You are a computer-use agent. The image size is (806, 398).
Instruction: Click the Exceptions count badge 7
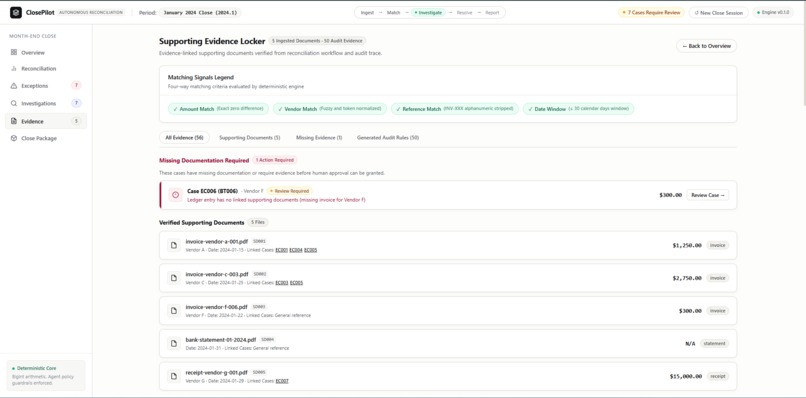pos(77,85)
